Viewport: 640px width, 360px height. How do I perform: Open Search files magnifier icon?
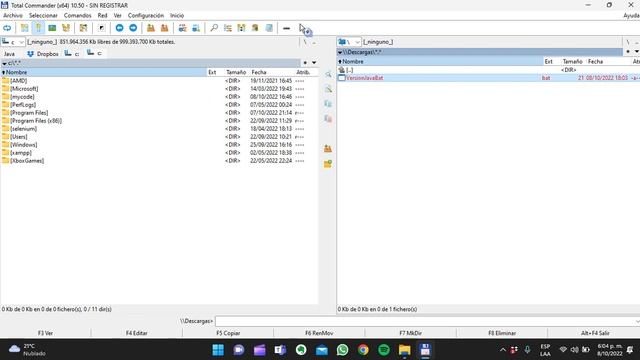click(x=214, y=28)
